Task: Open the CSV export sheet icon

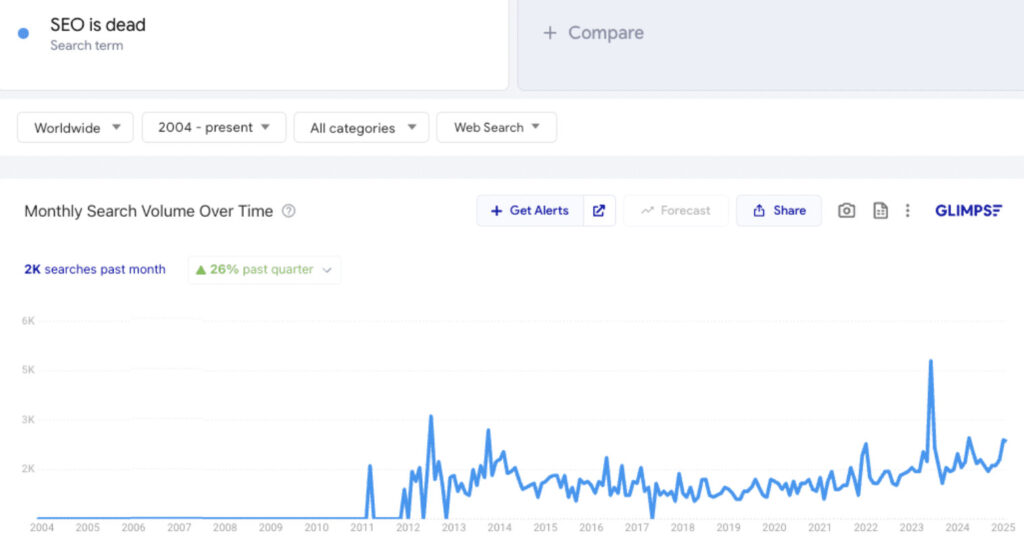Action: pos(880,211)
